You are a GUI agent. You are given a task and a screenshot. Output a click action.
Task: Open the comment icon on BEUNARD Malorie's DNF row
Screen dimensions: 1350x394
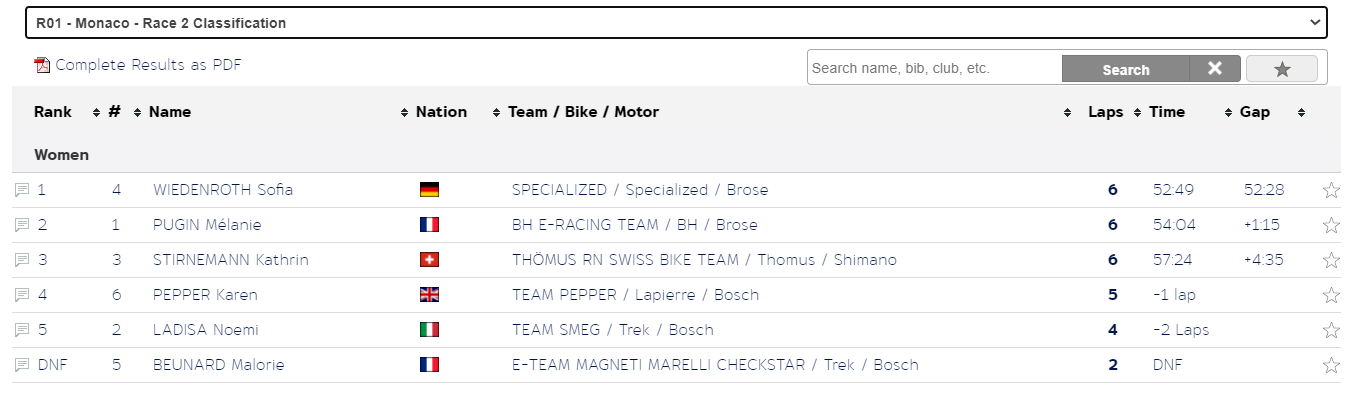(x=22, y=365)
